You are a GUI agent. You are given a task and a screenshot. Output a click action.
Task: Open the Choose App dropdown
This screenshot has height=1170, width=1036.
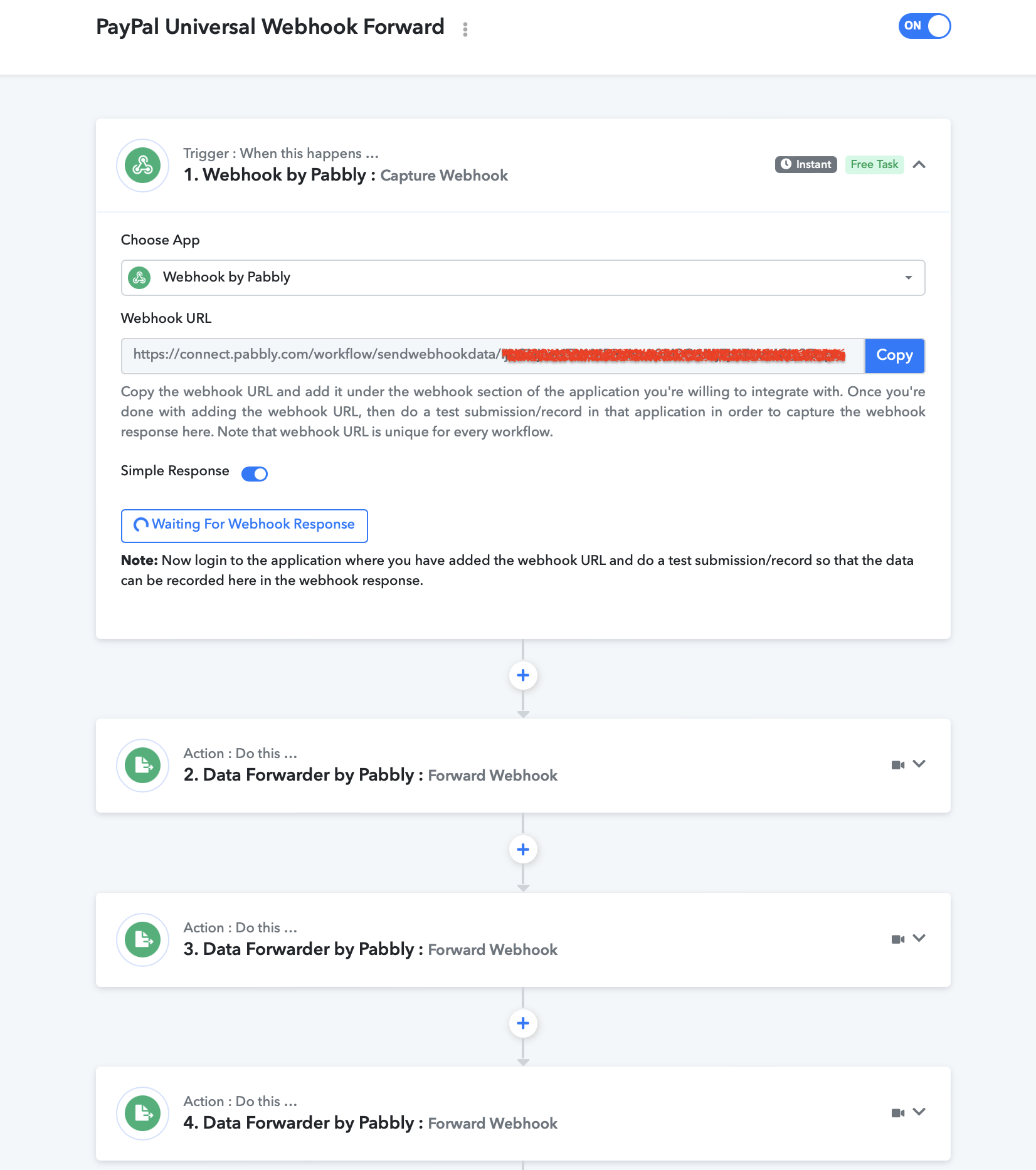click(523, 277)
